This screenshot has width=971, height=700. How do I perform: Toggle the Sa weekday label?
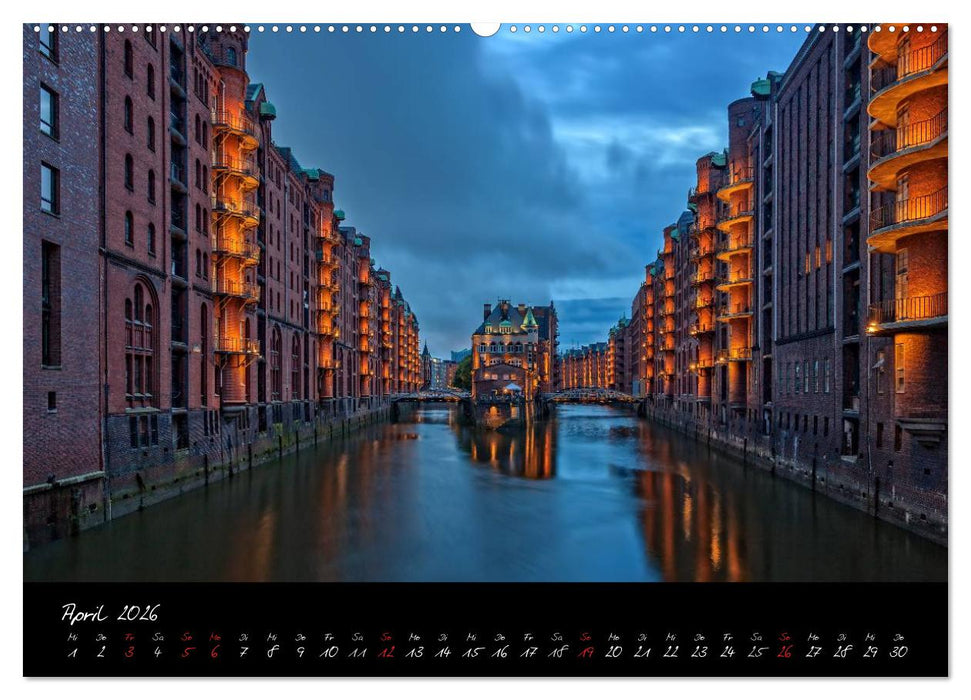tap(156, 632)
